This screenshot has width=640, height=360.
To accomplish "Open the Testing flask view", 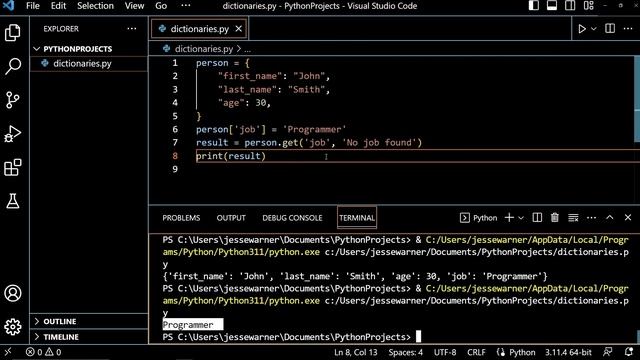I will [x=13, y=201].
